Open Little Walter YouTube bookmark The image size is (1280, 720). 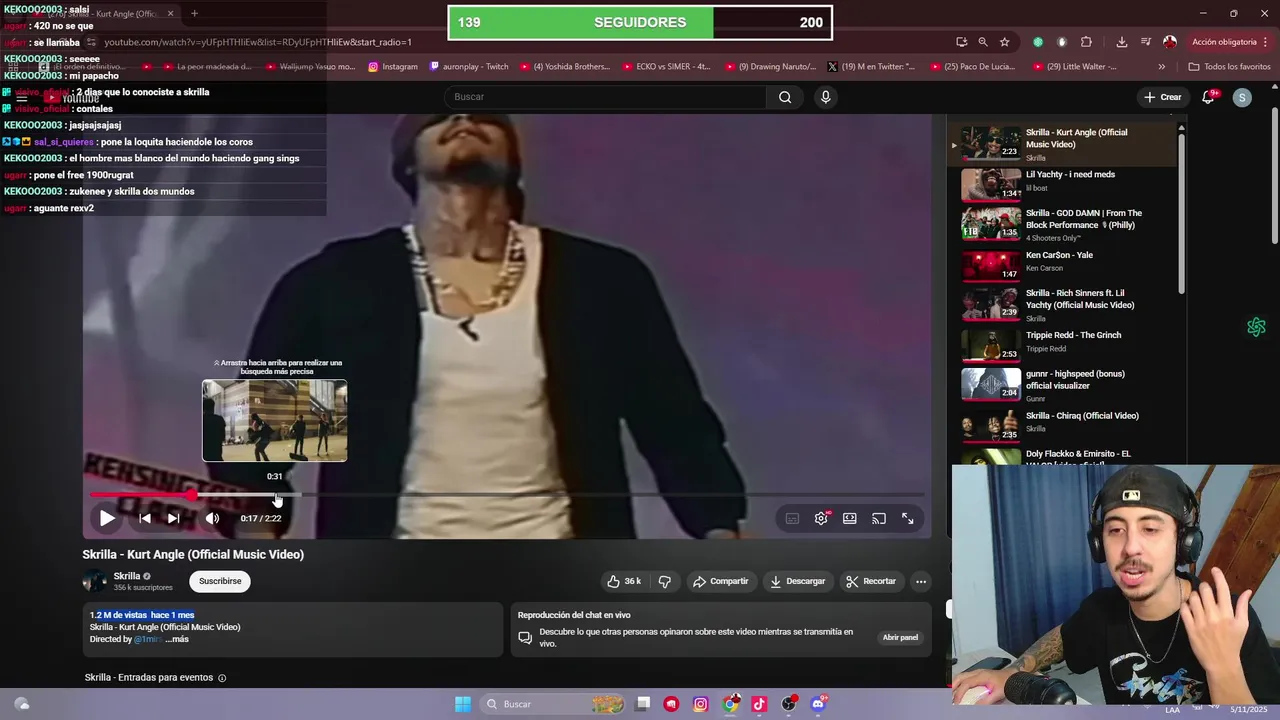point(1073,67)
